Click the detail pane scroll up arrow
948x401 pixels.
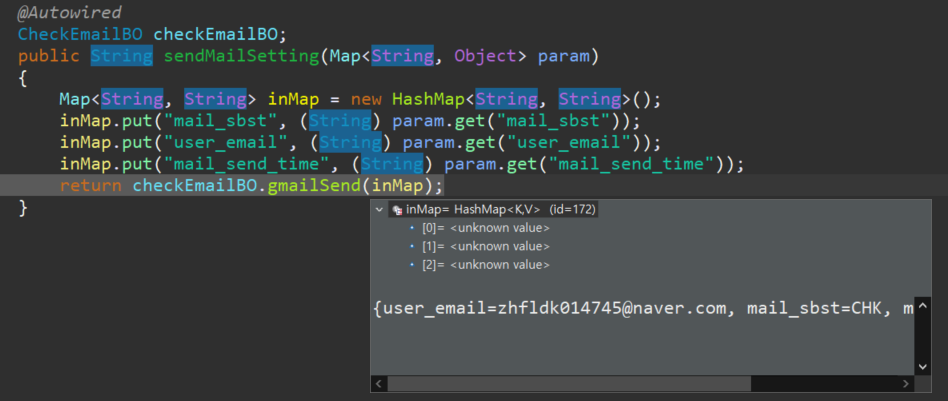pyautogui.click(x=923, y=306)
